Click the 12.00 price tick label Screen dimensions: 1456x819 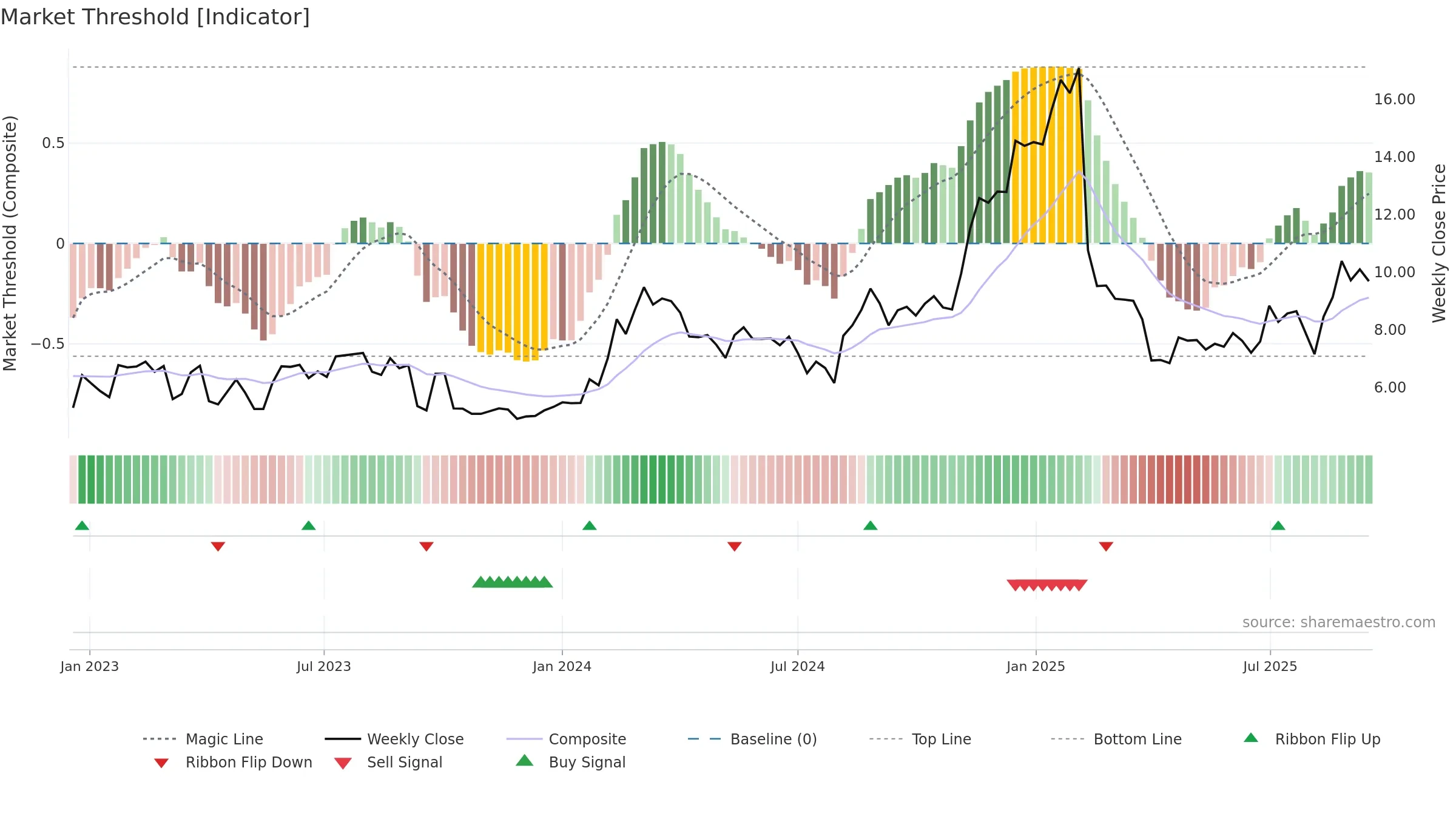(1394, 215)
